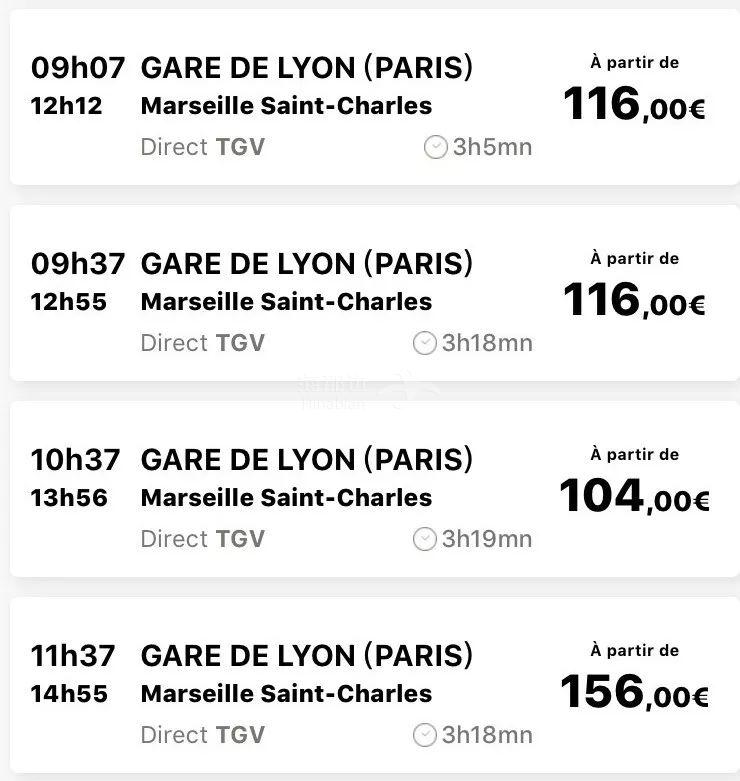The image size is (740, 781).
Task: Click the 116,00€ price on 09h07 train
Action: point(634,104)
